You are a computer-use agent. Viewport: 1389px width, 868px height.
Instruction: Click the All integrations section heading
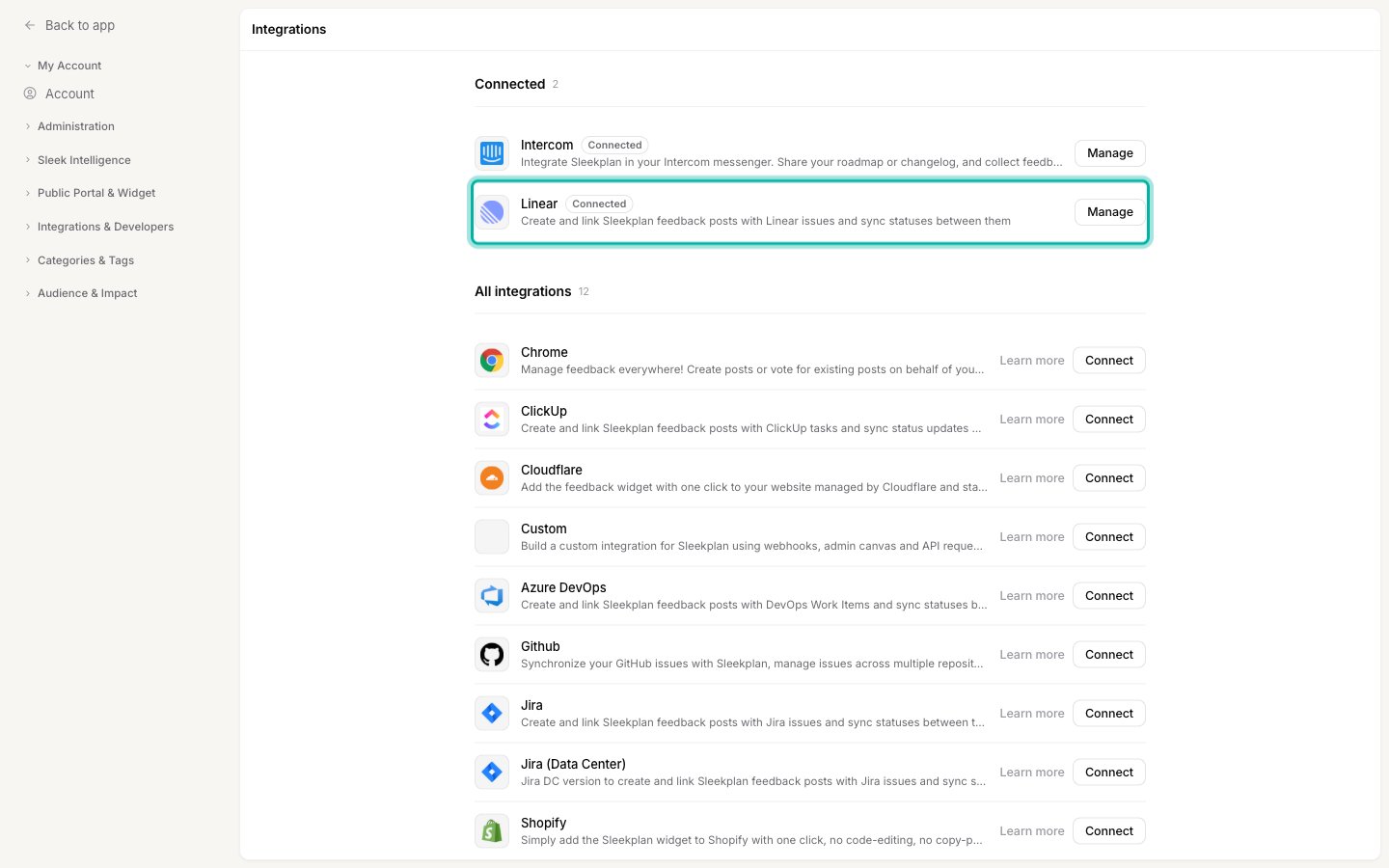pos(523,291)
